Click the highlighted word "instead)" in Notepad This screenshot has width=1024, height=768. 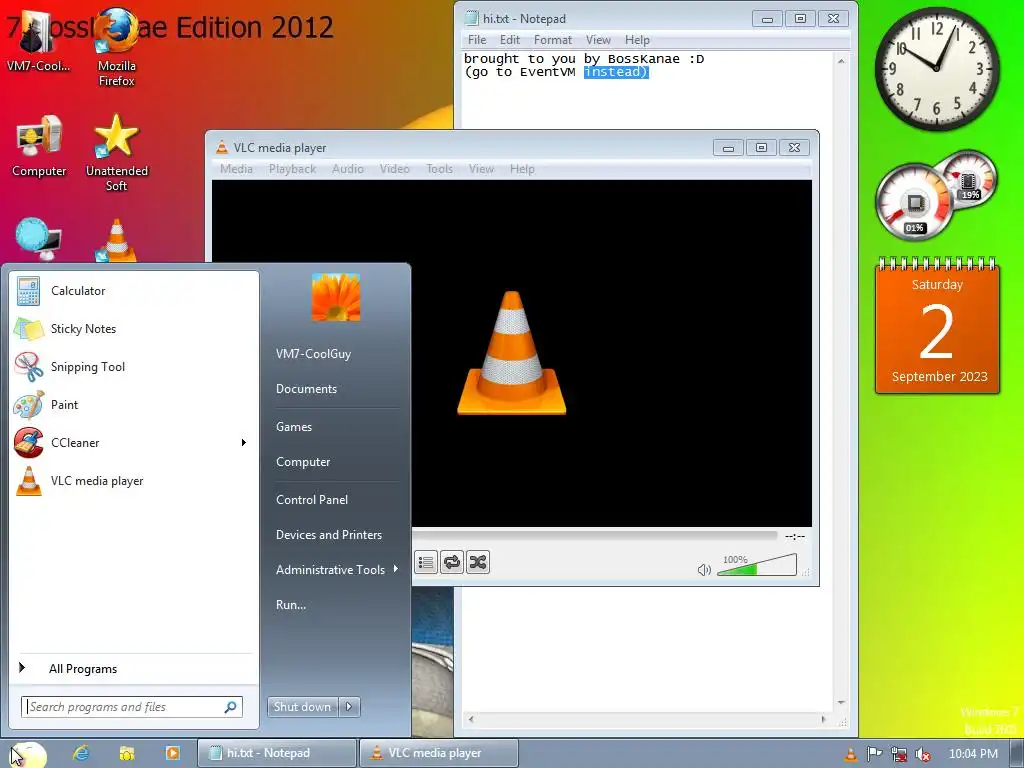pos(616,72)
